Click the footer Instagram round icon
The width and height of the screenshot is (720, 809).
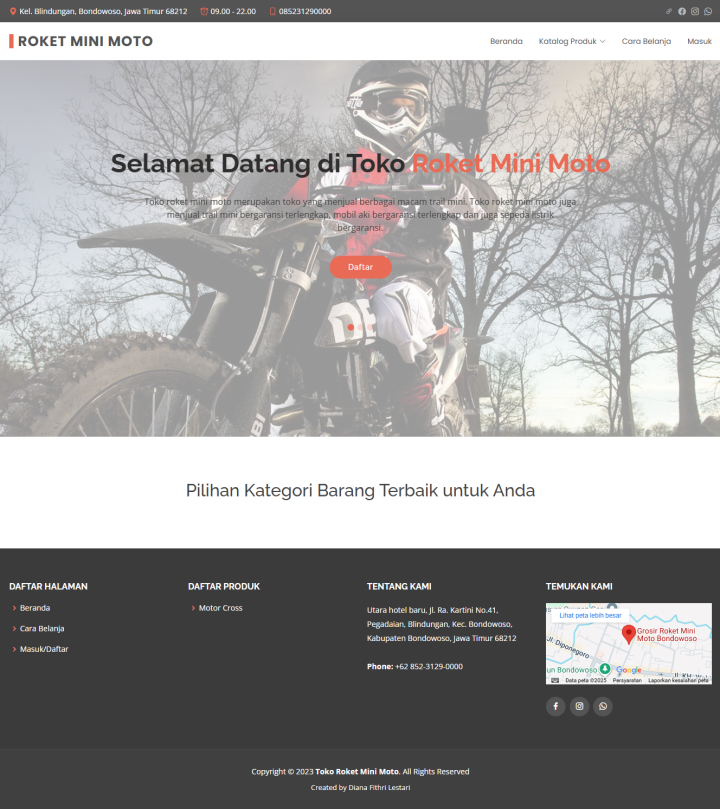[x=579, y=706]
